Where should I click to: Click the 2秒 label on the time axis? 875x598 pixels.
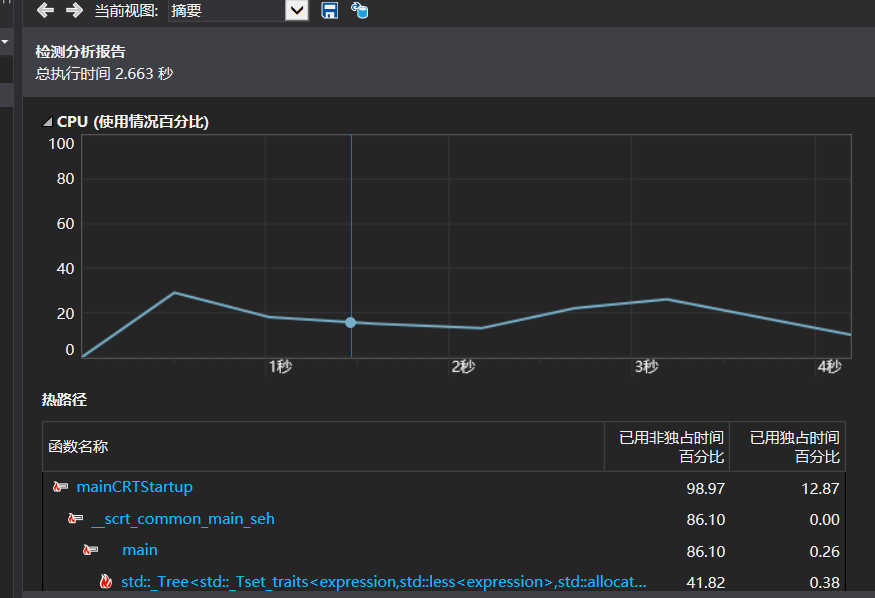463,366
